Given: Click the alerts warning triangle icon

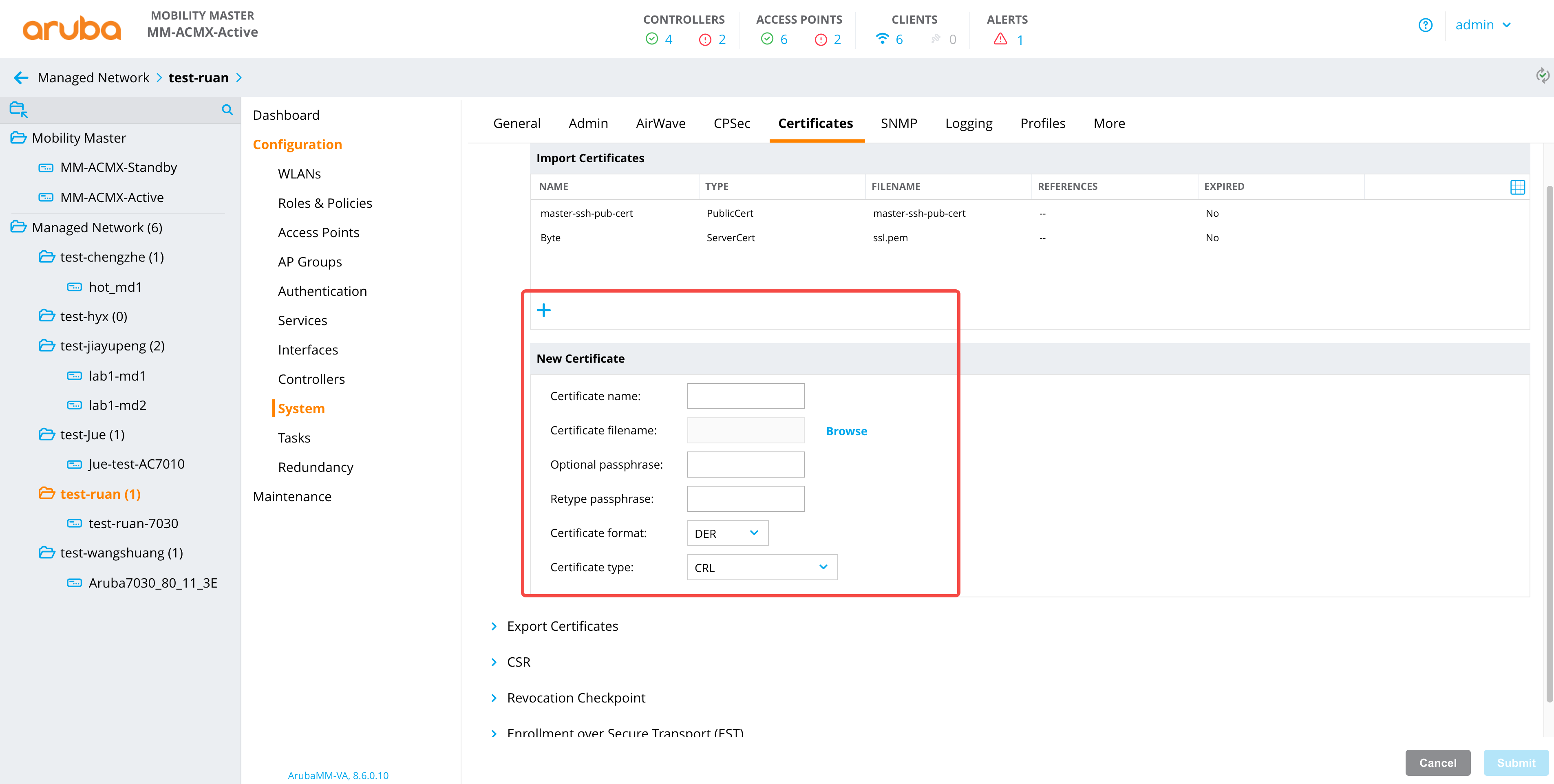Looking at the screenshot, I should pyautogui.click(x=1000, y=39).
